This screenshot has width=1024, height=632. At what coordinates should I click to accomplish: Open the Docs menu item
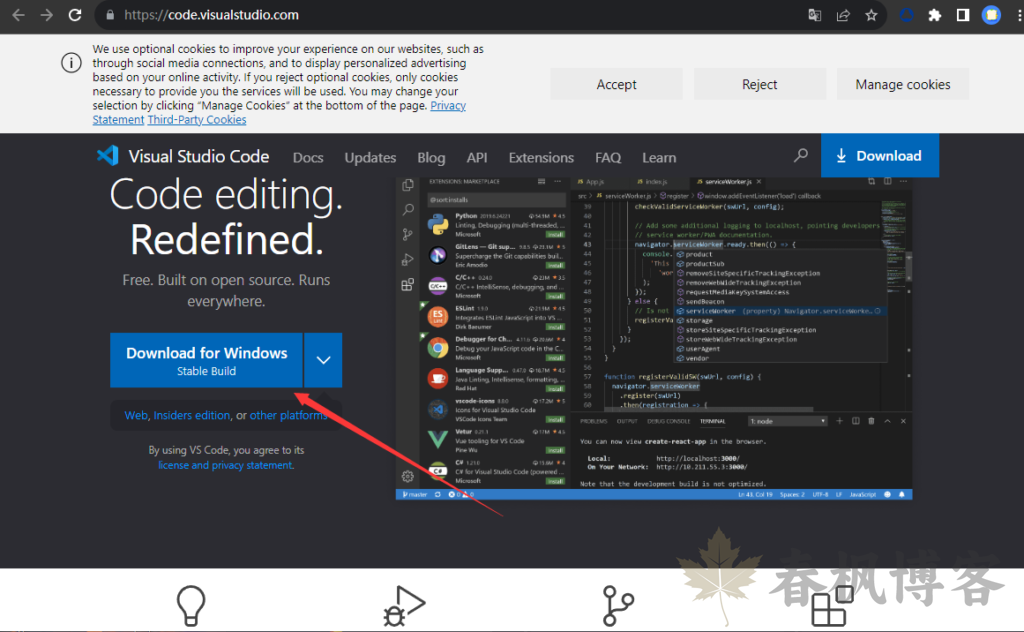[308, 157]
